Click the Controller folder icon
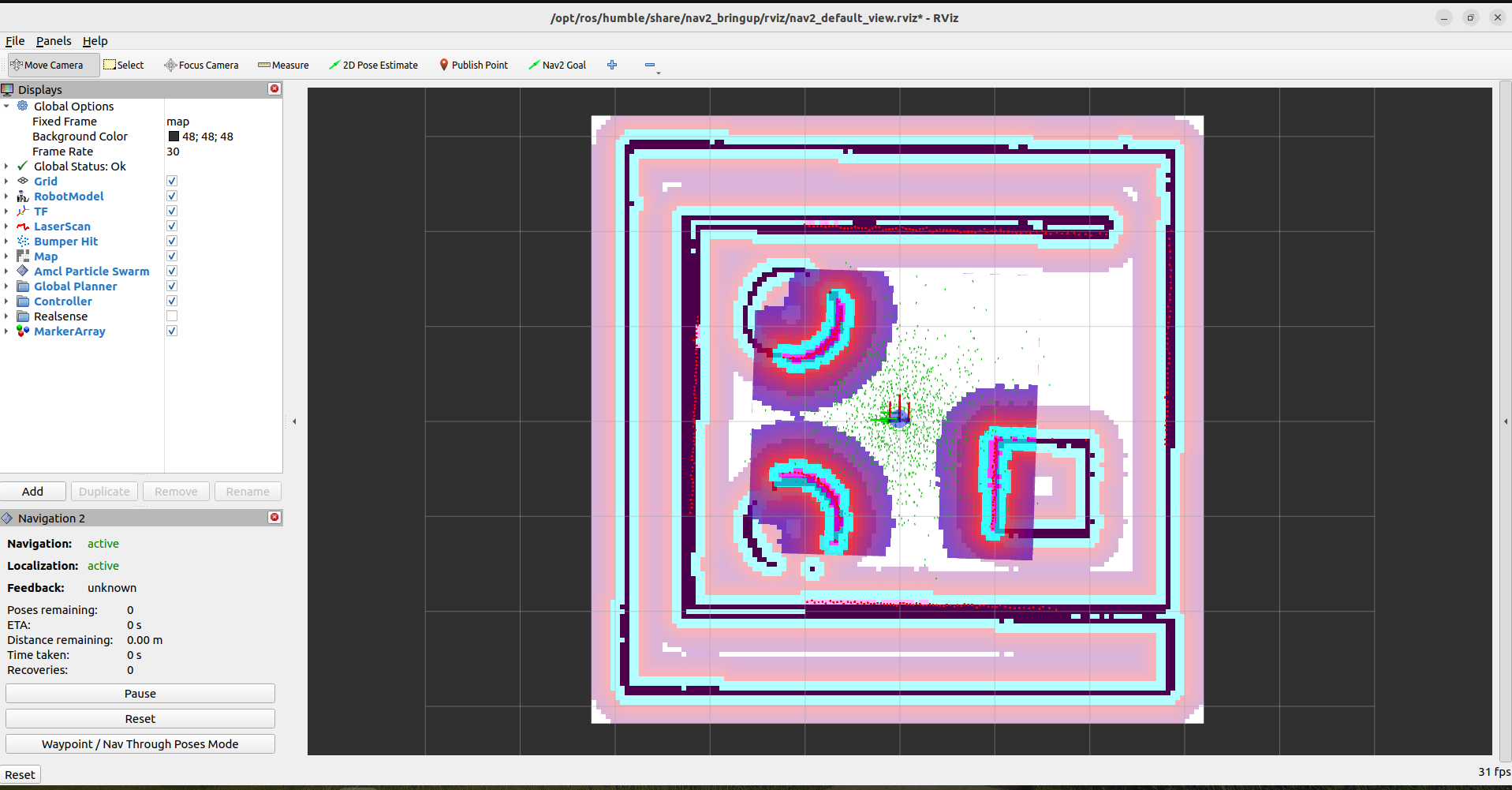This screenshot has height=790, width=1512. (x=23, y=301)
